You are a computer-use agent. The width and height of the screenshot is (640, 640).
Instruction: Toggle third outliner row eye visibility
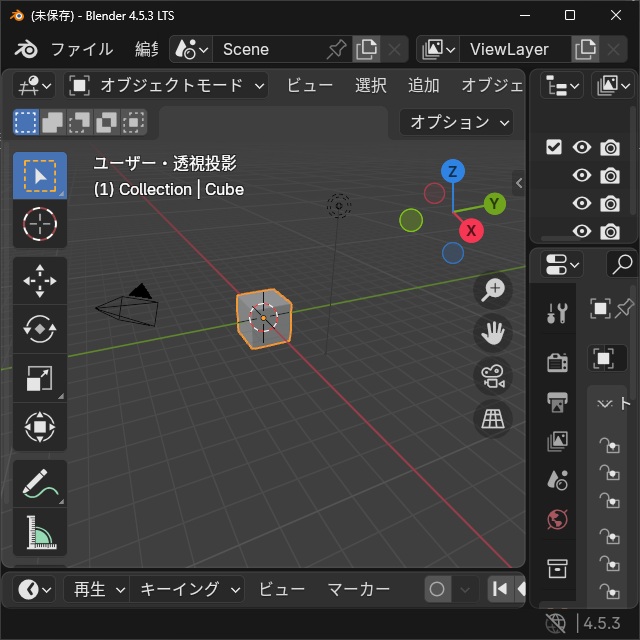[x=582, y=203]
